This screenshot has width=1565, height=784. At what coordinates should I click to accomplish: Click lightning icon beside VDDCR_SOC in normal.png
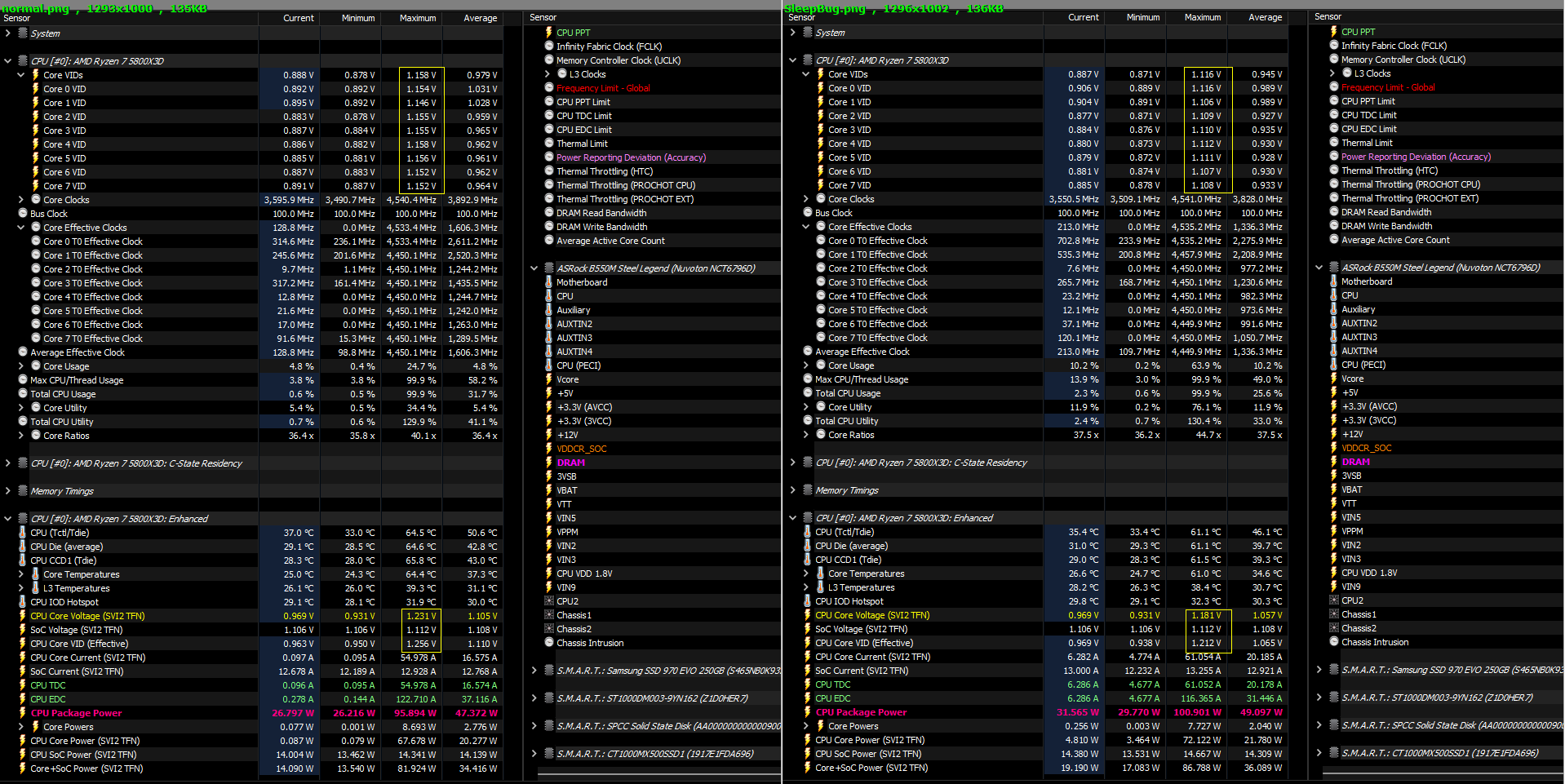pyautogui.click(x=549, y=449)
